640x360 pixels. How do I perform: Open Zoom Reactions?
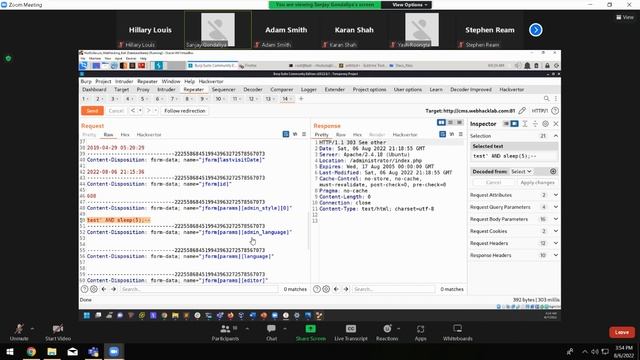pyautogui.click(x=387, y=332)
